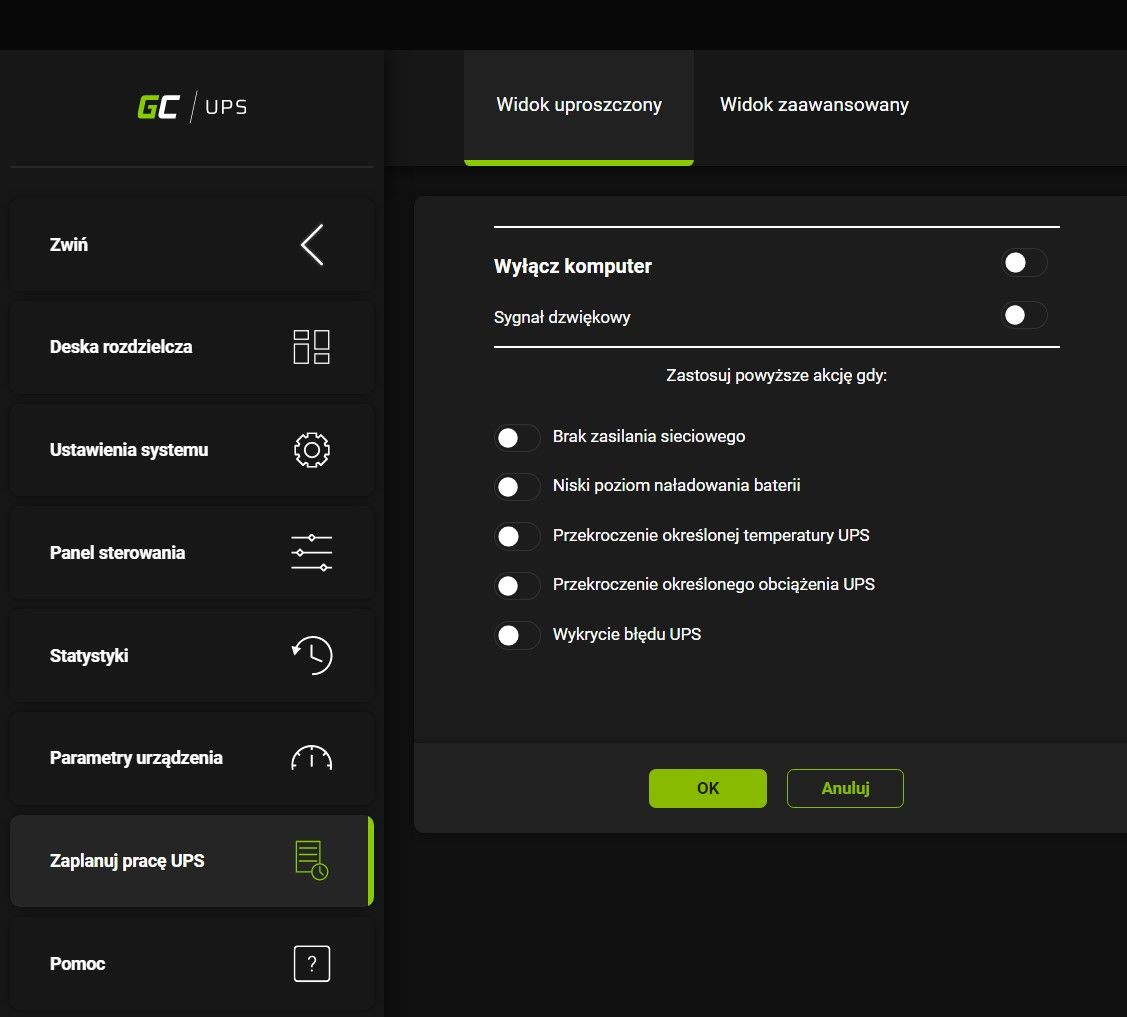
Task: Open Pomoc menu item
Action: tap(192, 963)
